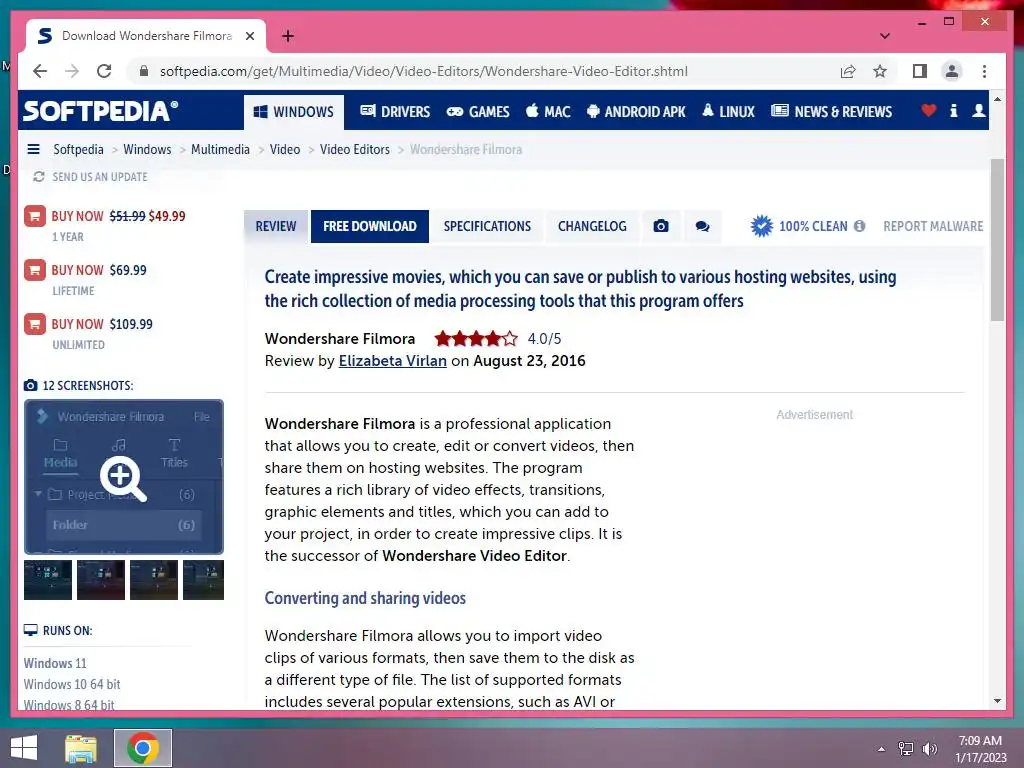Click Buy Now 1 Year cart icon

tap(35, 216)
